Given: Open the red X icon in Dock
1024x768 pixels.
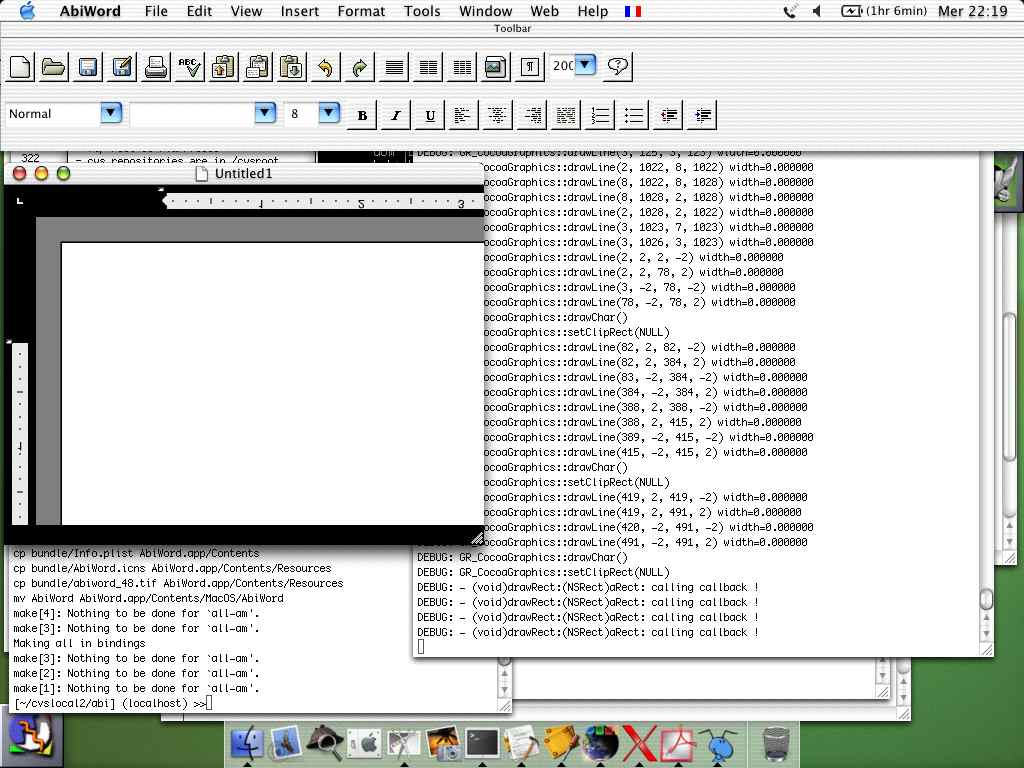Looking at the screenshot, I should click(x=639, y=743).
